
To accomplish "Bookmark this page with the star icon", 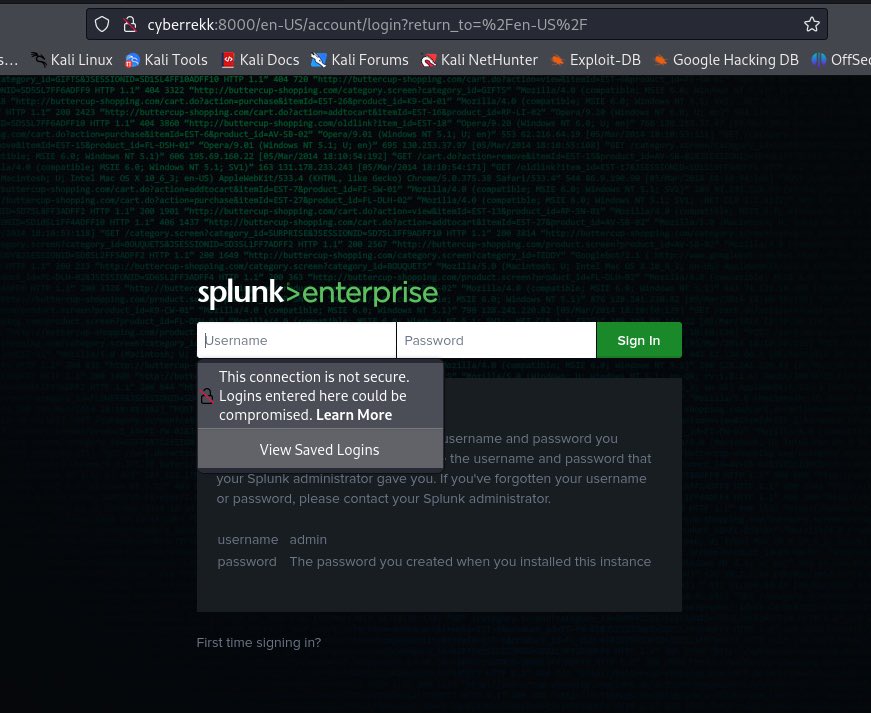I will [x=812, y=24].
